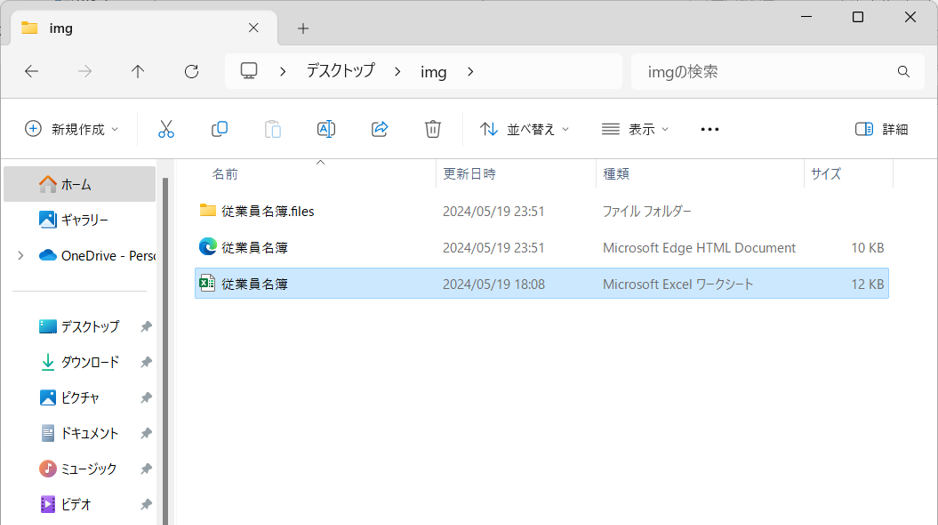Toggle the 詳細 details pane

click(x=882, y=129)
